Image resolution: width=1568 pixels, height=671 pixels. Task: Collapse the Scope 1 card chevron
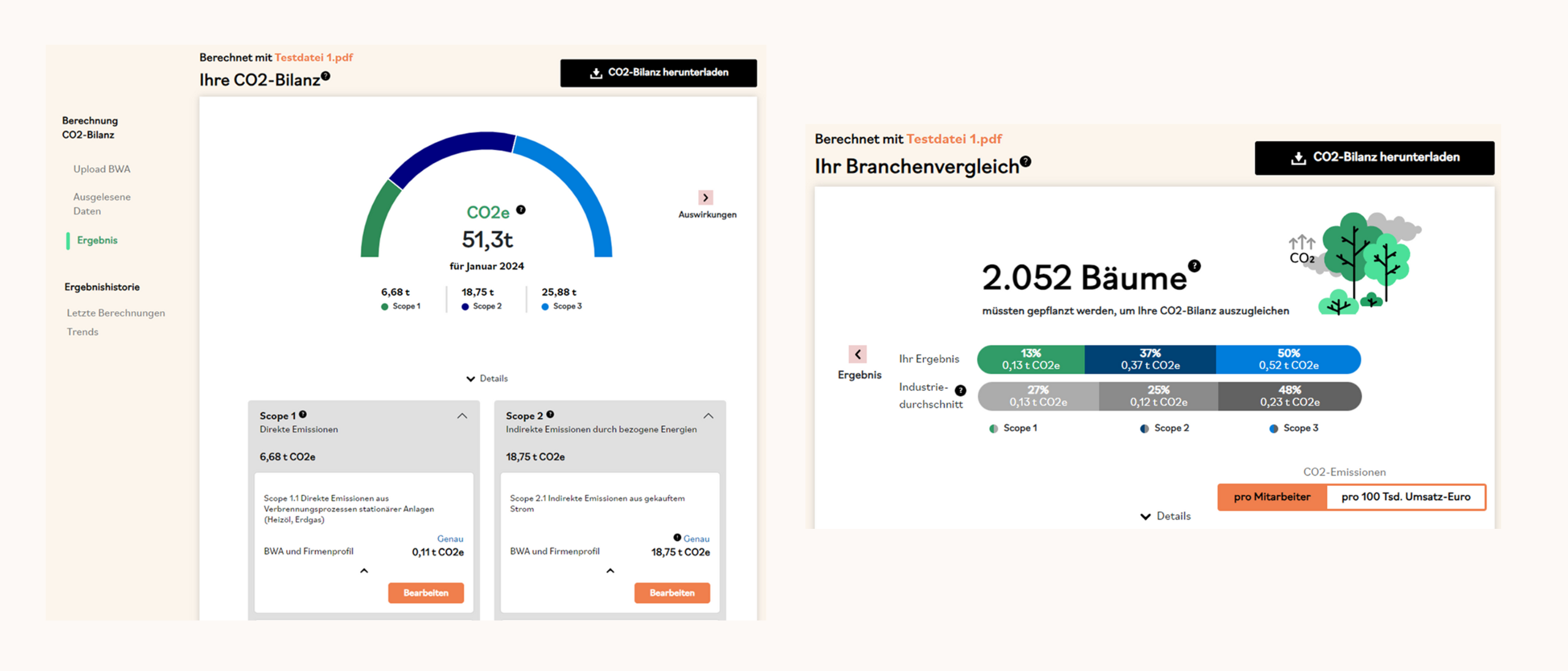462,416
